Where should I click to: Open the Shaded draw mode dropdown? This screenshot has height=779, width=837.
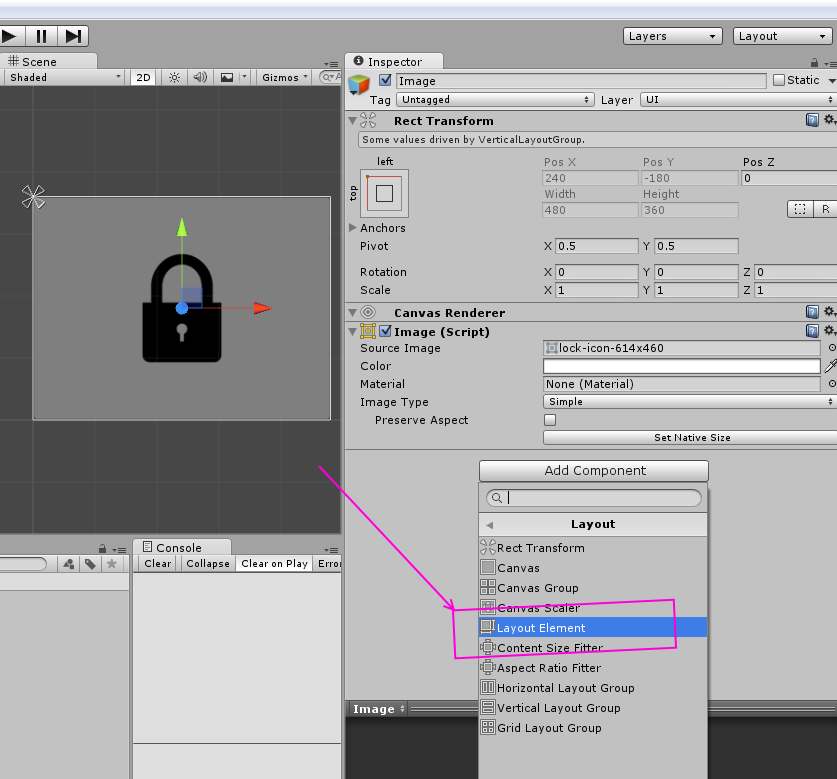point(63,77)
